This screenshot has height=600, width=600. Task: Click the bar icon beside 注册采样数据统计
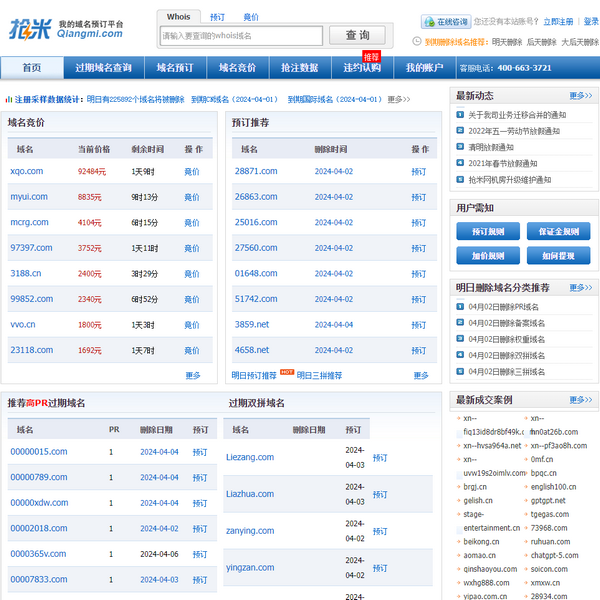(x=9, y=100)
